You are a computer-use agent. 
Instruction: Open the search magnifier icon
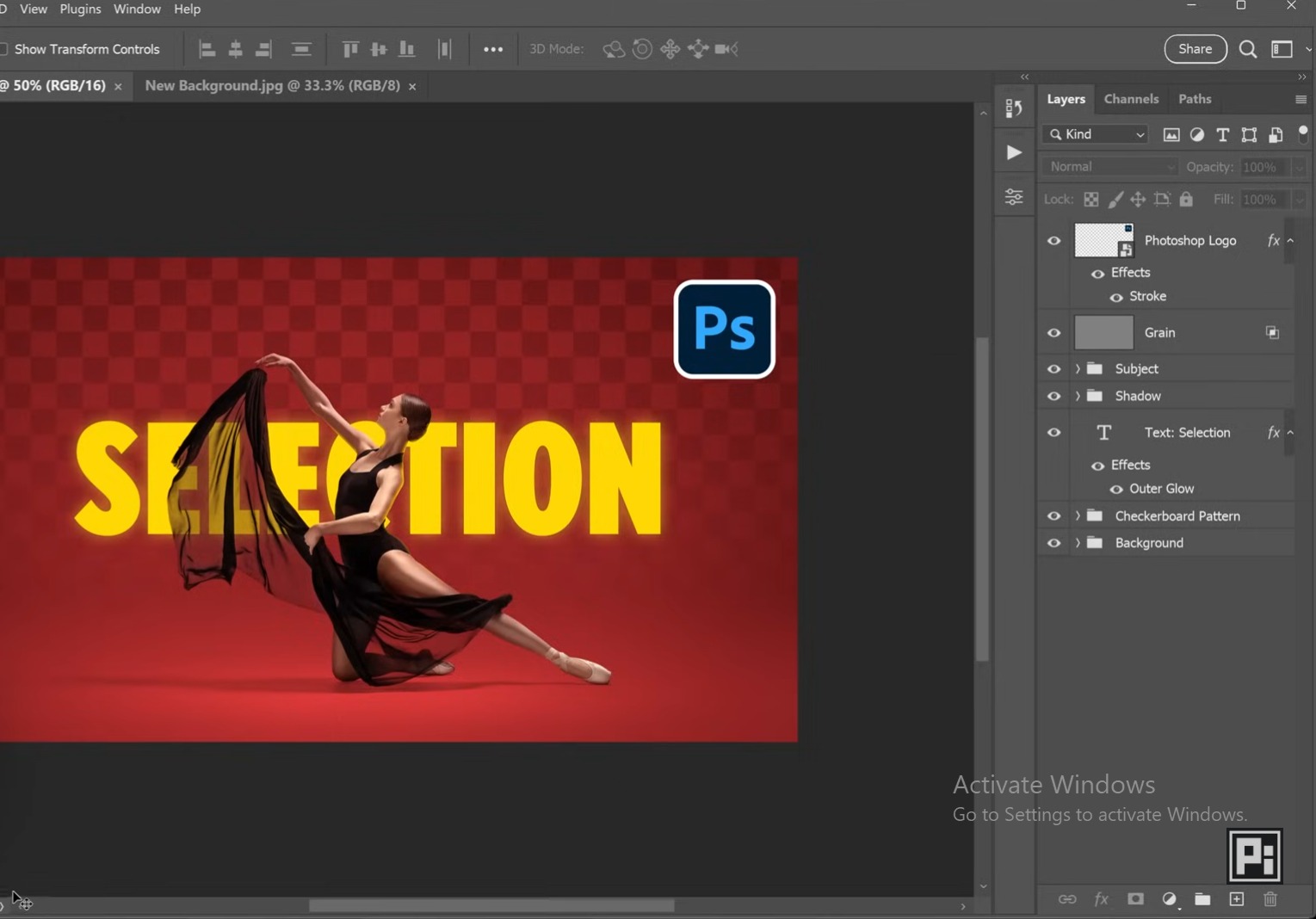tap(1248, 49)
